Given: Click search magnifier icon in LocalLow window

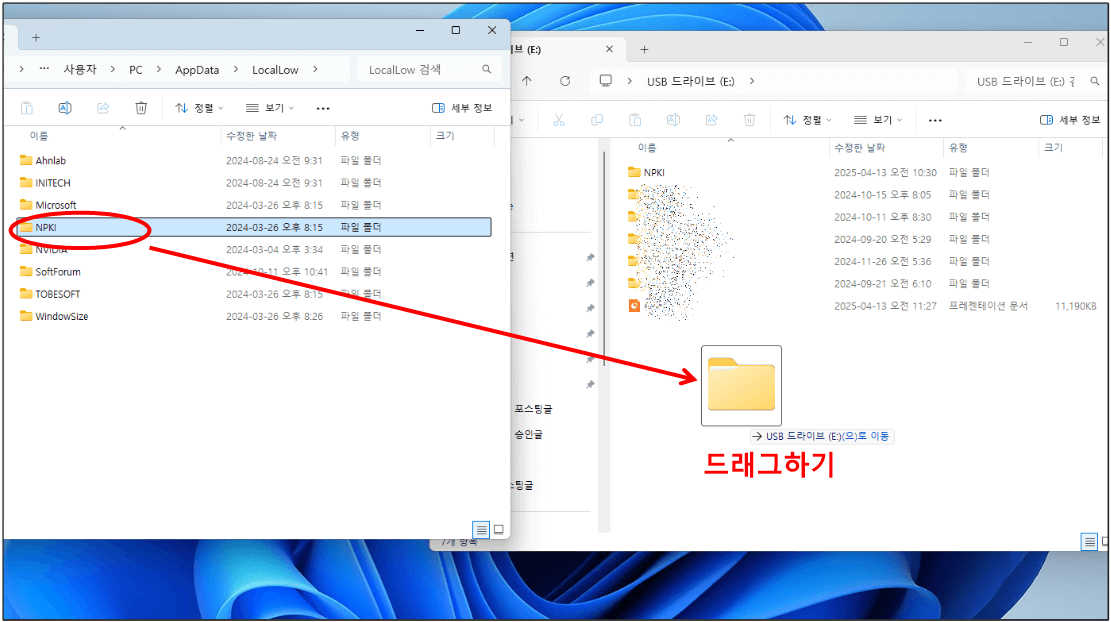Looking at the screenshot, I should pyautogui.click(x=487, y=69).
